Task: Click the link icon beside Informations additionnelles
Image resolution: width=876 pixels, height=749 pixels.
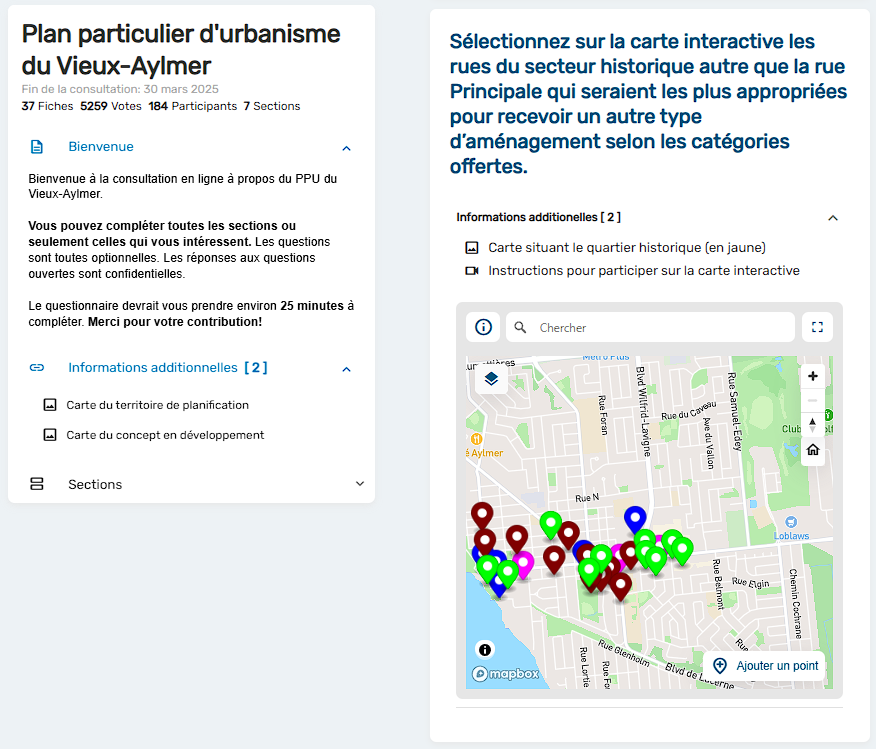Action: pos(37,368)
